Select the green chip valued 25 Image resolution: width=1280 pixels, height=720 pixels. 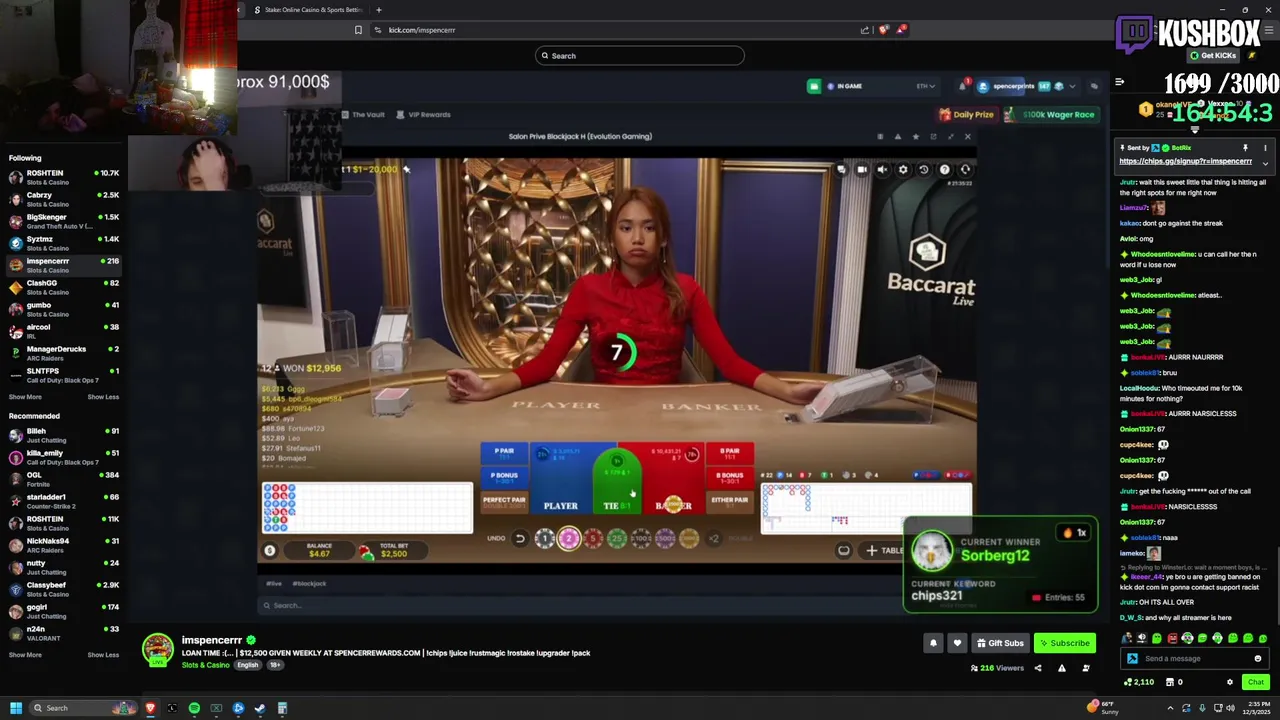tap(617, 539)
